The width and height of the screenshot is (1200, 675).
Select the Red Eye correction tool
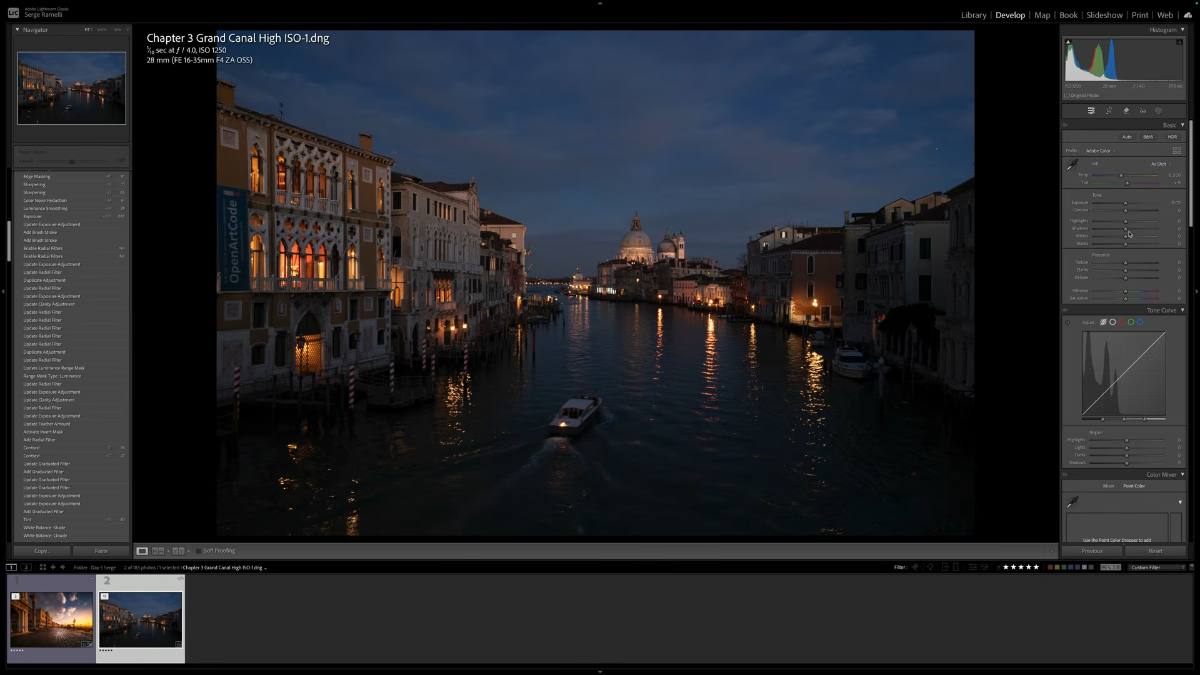(x=1142, y=110)
